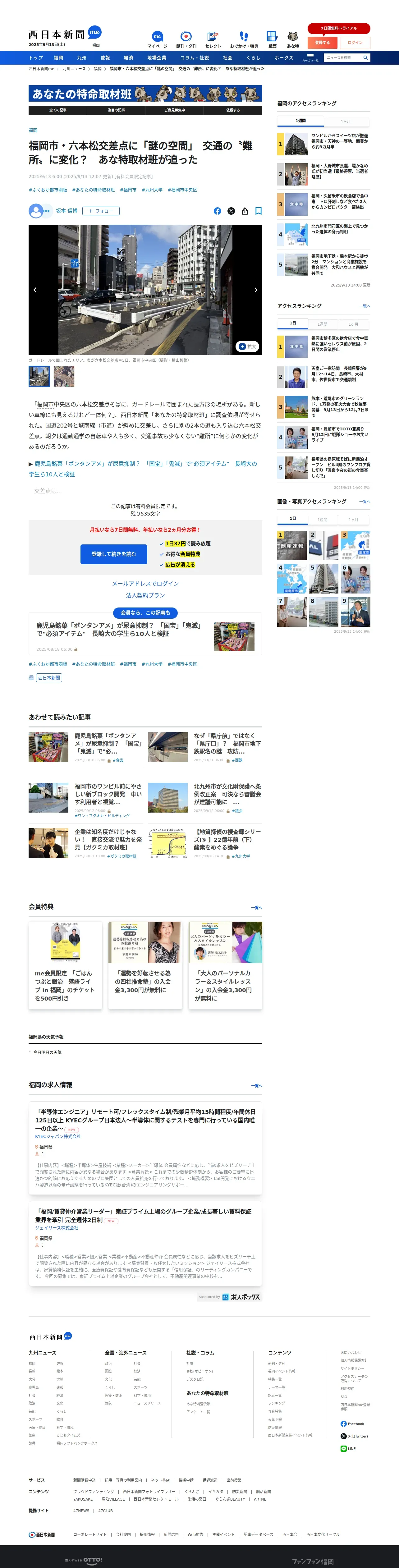Open 九州 in navigation bar
Screen dimensions: 399x1568
(82, 58)
